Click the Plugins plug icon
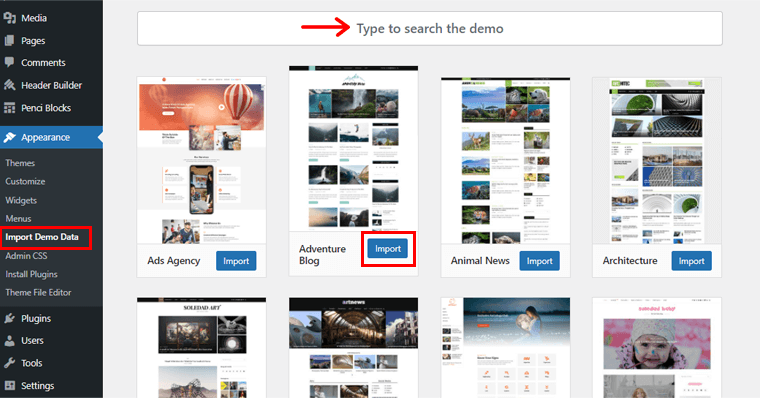The width and height of the screenshot is (760, 398). pos(10,318)
